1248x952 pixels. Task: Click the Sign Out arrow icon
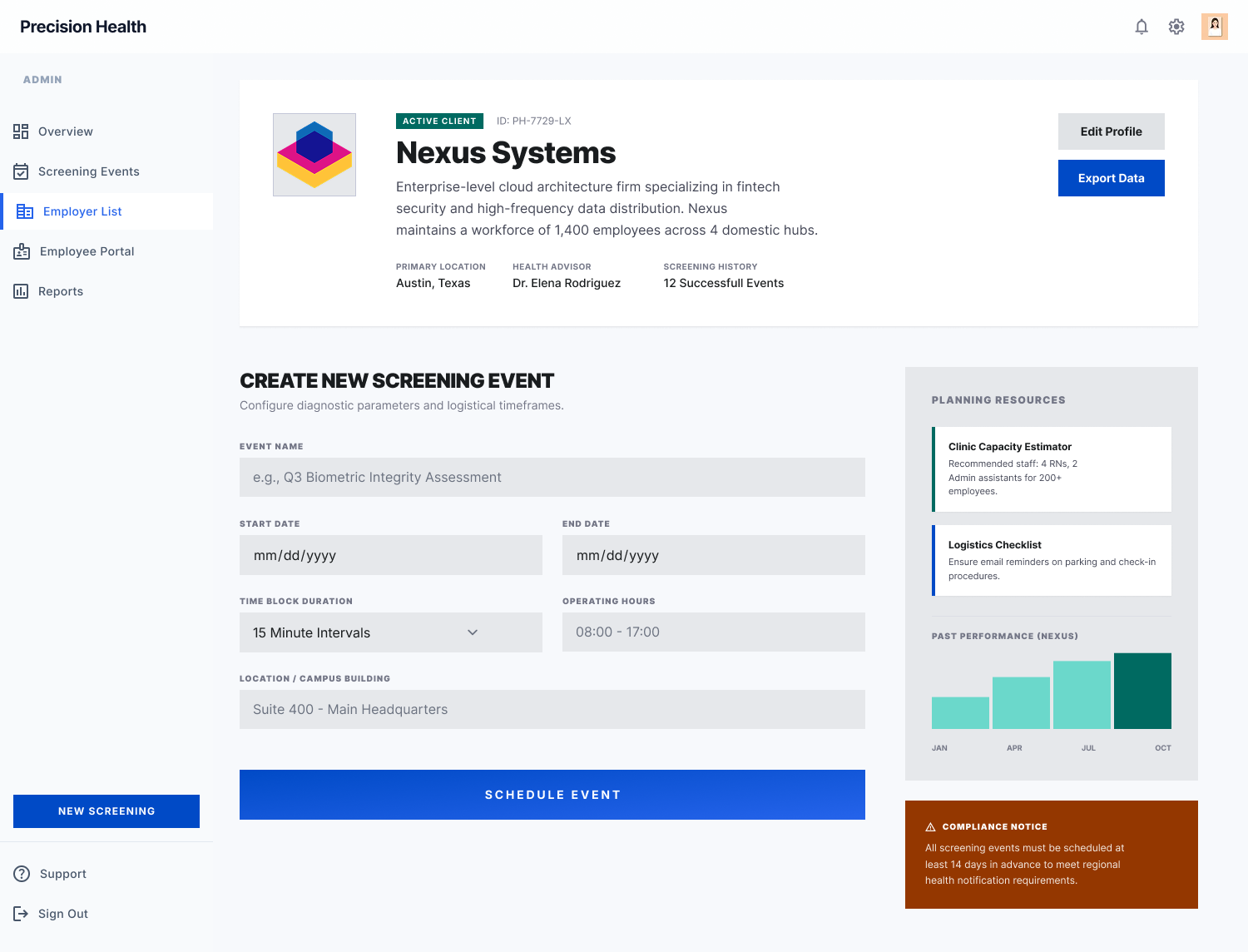[x=21, y=914]
